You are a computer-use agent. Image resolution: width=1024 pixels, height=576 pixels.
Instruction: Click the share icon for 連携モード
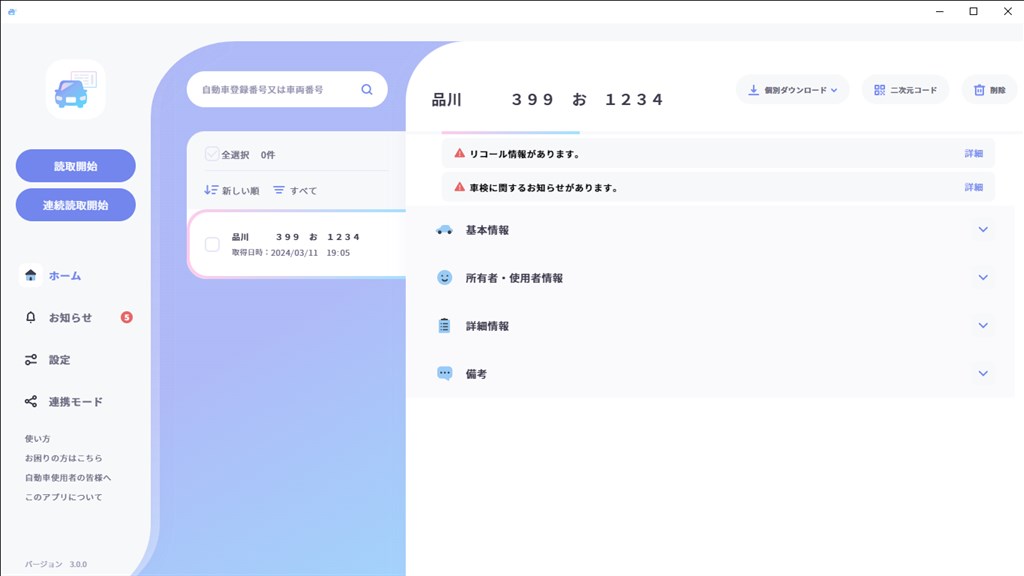click(31, 402)
